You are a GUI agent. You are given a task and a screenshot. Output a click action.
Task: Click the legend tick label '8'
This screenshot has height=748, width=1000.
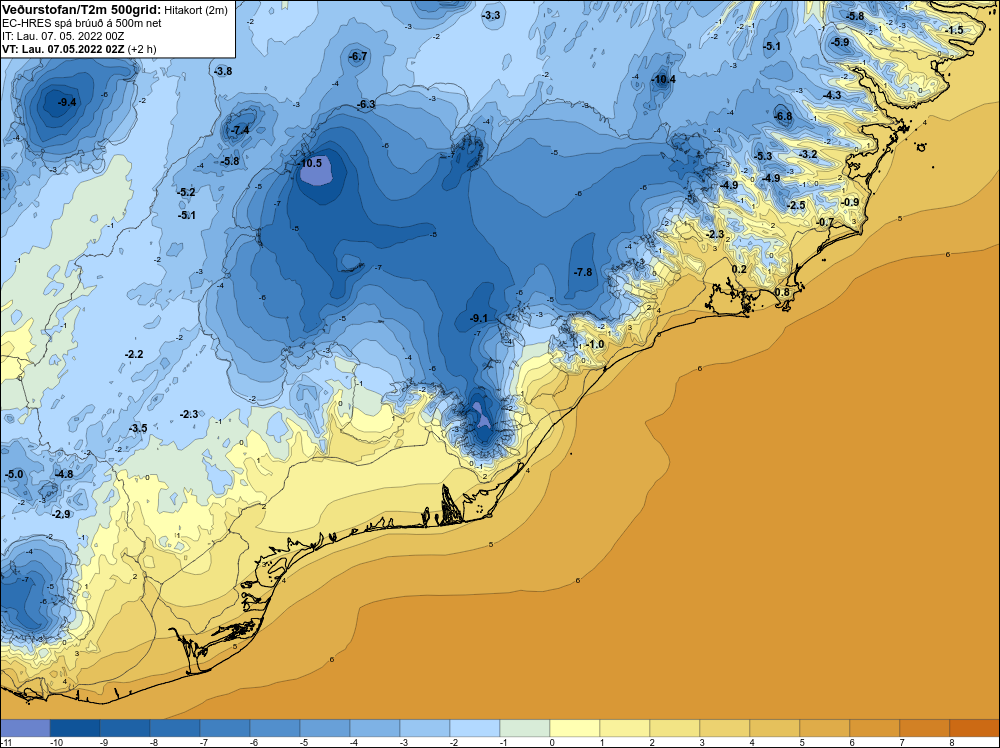[x=952, y=742]
